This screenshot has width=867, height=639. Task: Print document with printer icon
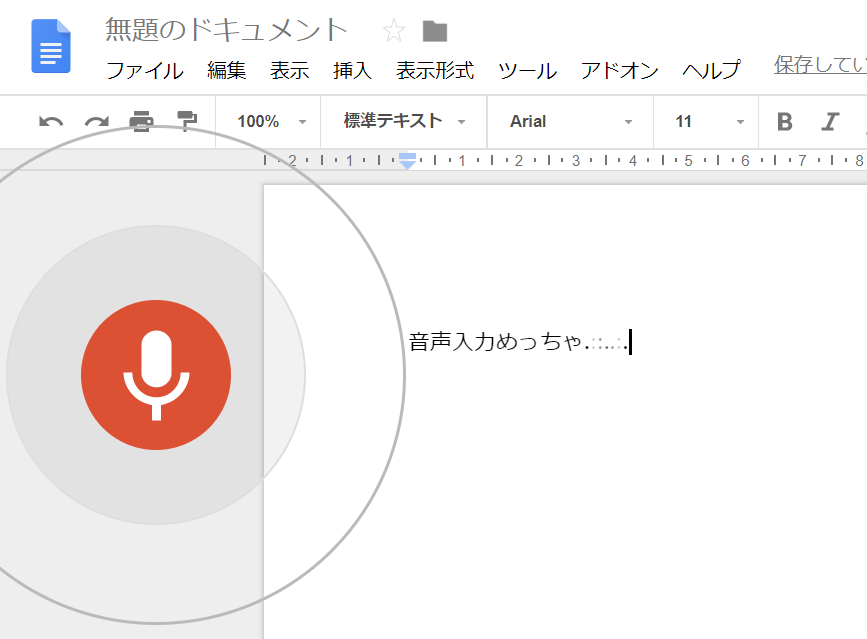[142, 121]
